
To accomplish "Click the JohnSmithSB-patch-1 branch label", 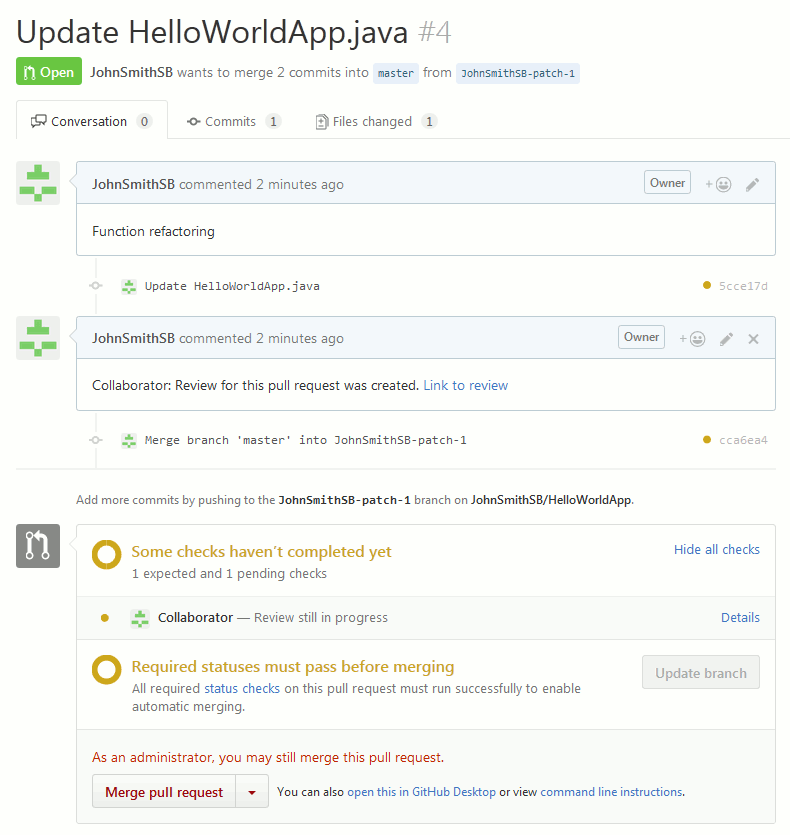I will (x=517, y=73).
